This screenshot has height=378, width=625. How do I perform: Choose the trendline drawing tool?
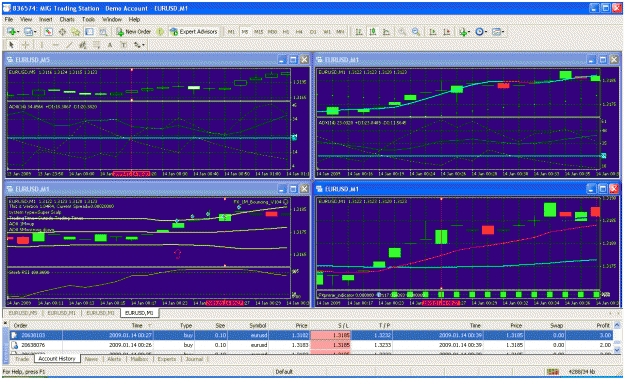69,45
